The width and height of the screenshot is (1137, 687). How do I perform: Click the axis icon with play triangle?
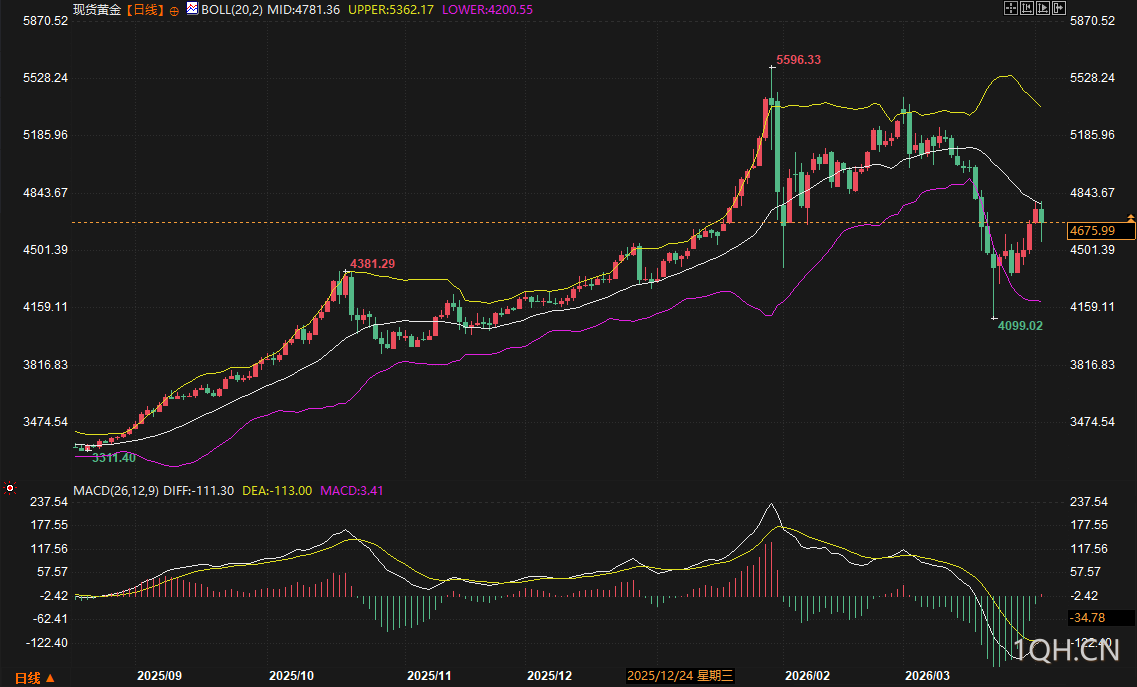(x=1043, y=8)
